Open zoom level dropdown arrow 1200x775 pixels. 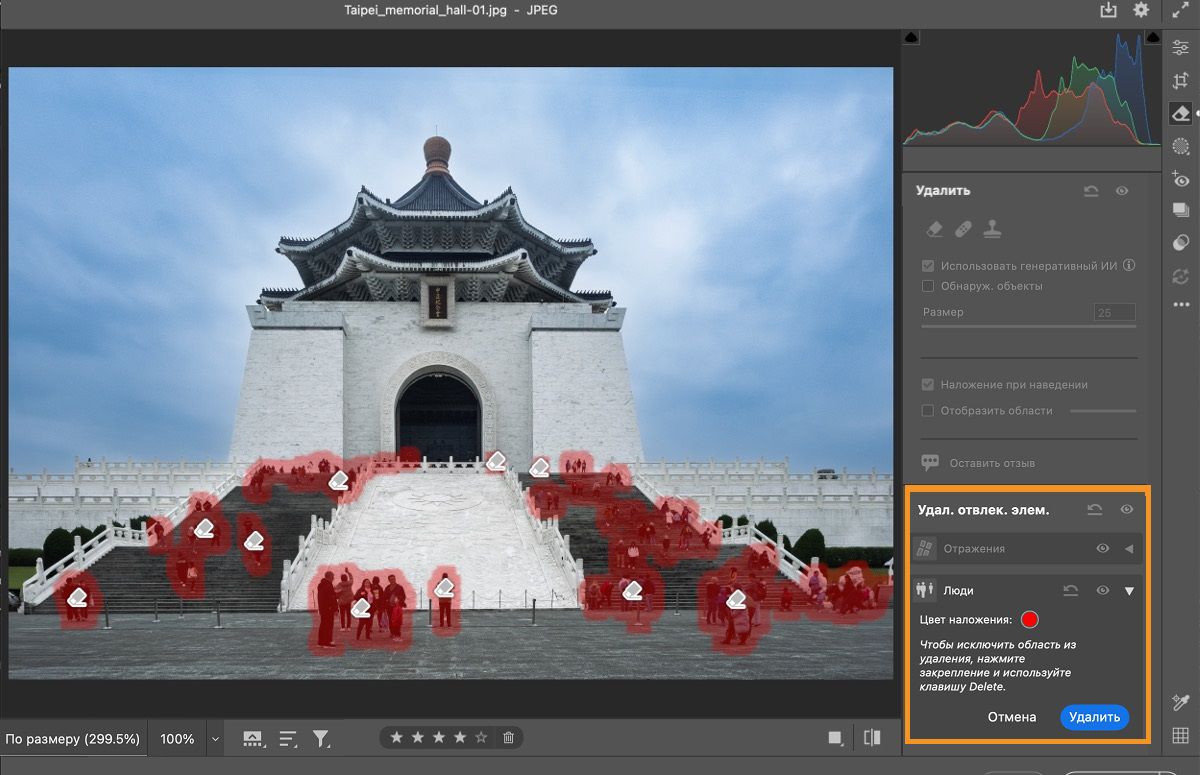214,740
